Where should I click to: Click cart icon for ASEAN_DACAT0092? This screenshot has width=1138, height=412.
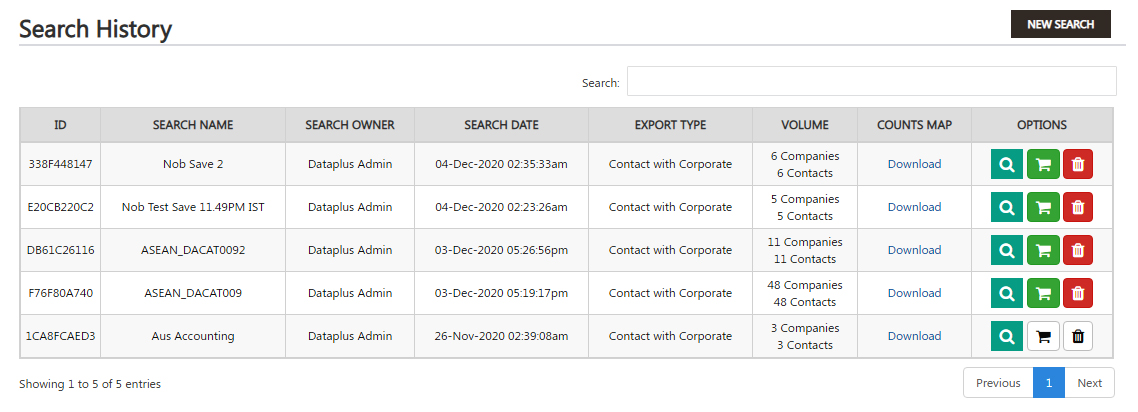pos(1043,250)
